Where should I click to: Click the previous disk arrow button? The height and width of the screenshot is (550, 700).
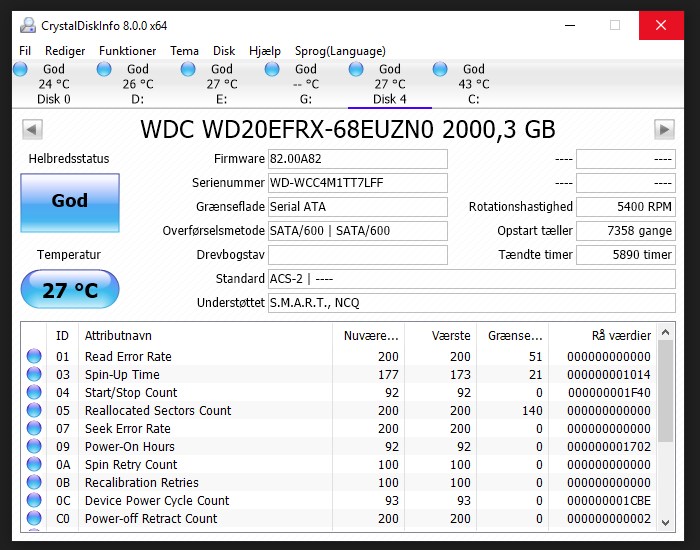point(32,130)
